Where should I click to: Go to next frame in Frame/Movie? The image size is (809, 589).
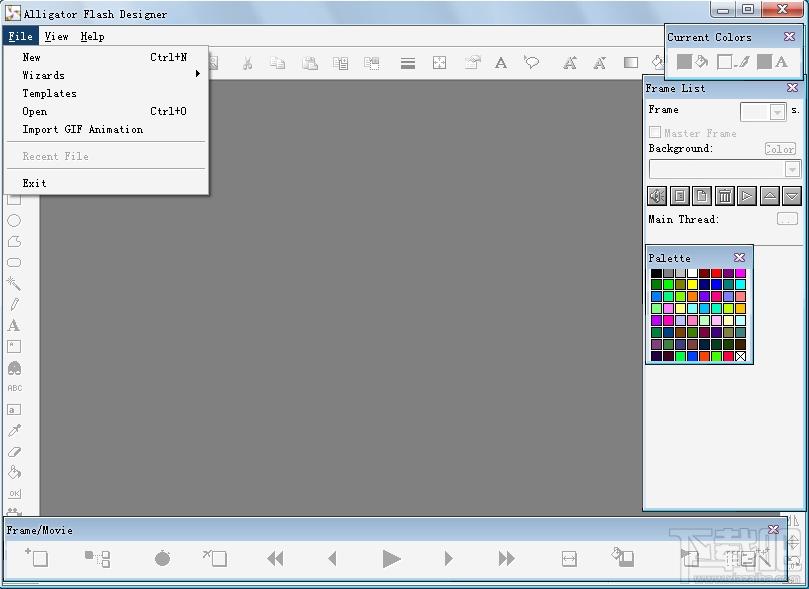tap(448, 559)
